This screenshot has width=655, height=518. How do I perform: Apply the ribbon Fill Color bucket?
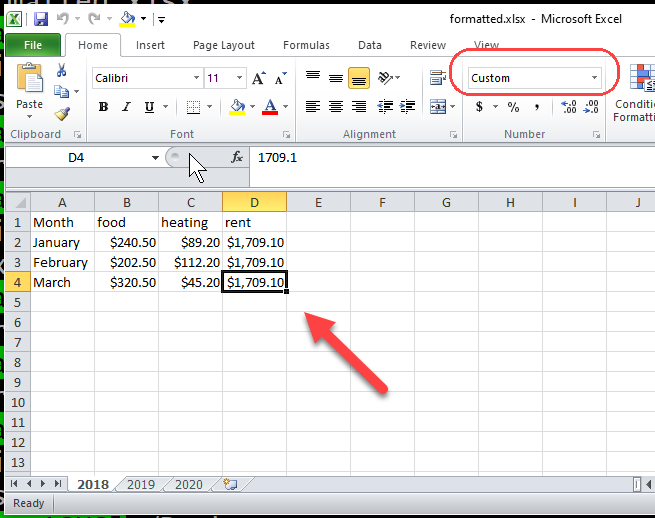(x=237, y=107)
